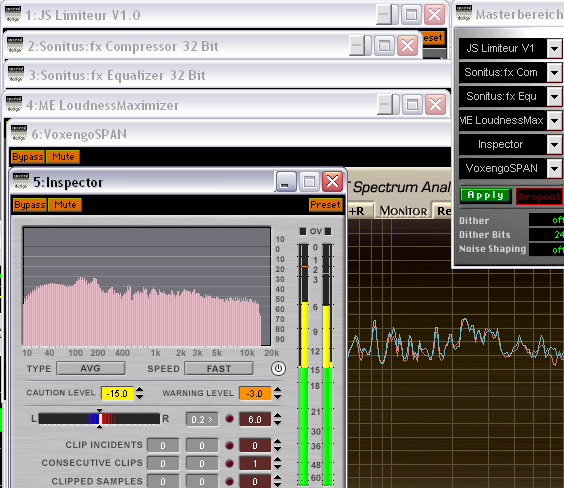The image size is (564, 488).
Task: Toggle the Clipped Samples red LED
Action: click(229, 481)
